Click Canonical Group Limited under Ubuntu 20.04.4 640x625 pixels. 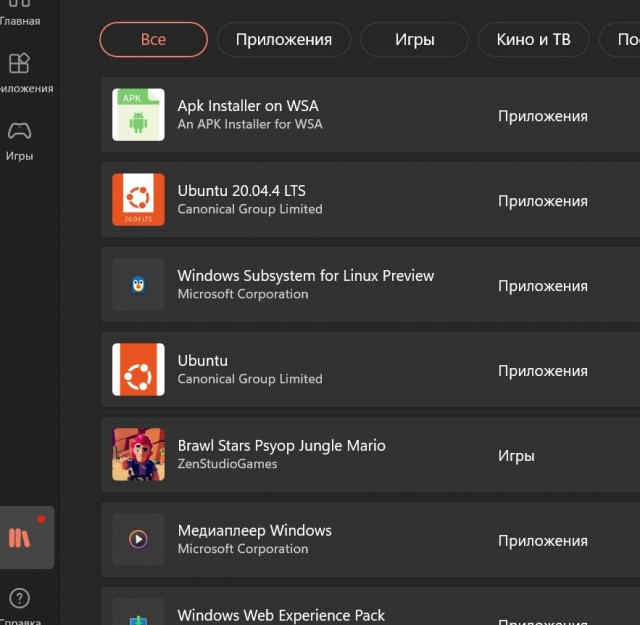250,209
